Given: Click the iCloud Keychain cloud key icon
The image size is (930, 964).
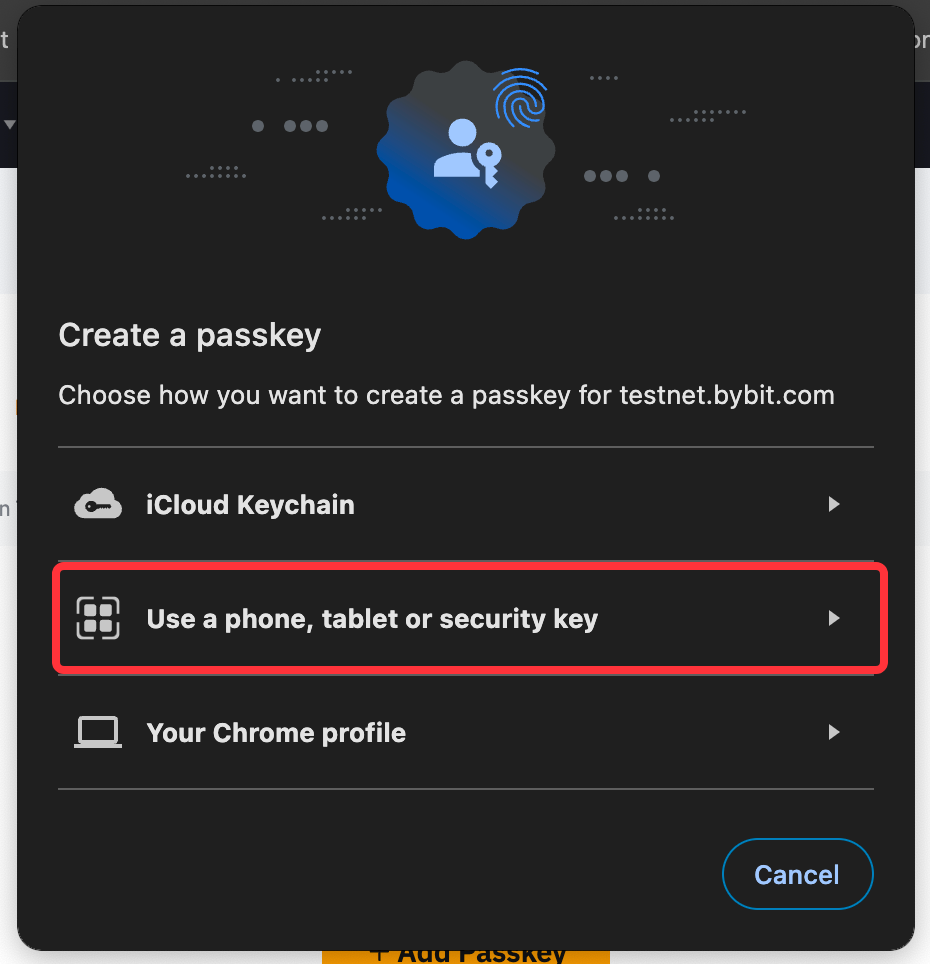Looking at the screenshot, I should pyautogui.click(x=98, y=505).
